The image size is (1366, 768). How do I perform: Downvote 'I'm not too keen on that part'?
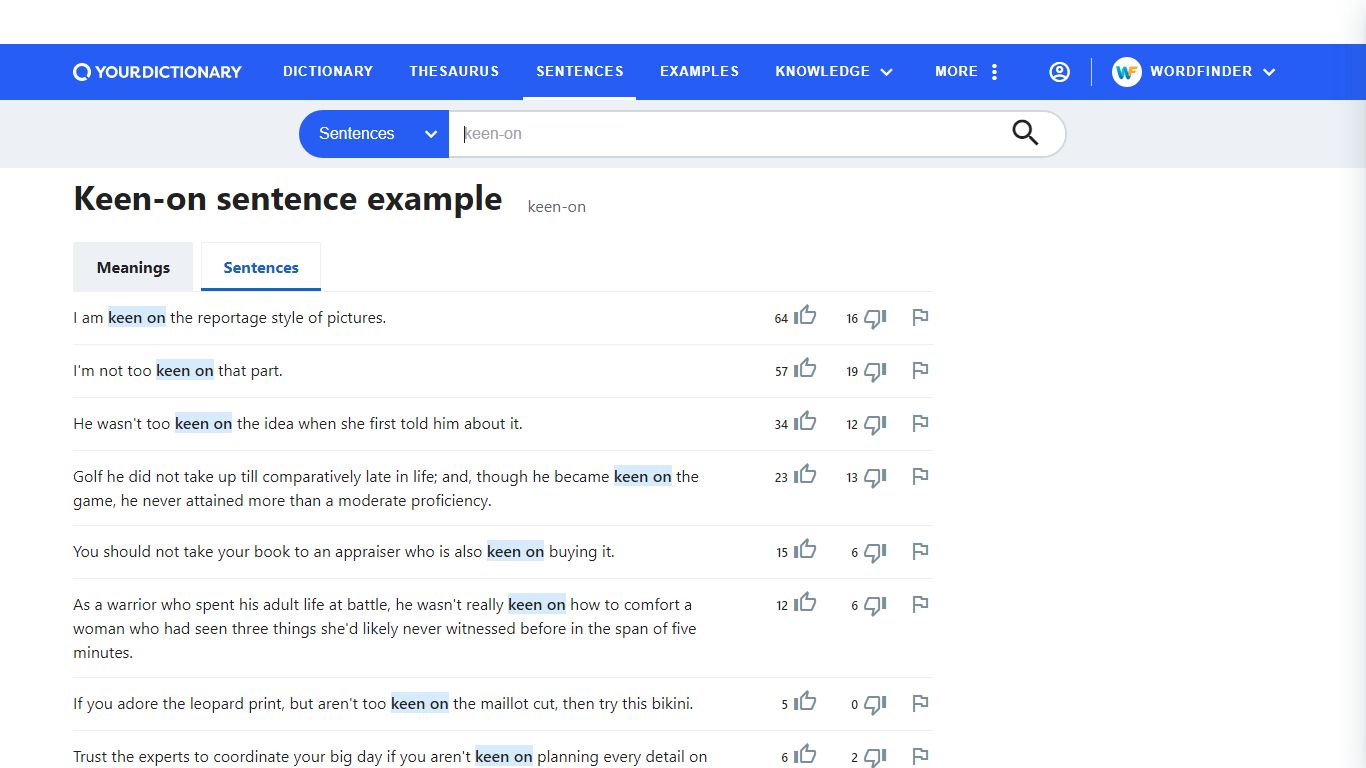coord(875,371)
